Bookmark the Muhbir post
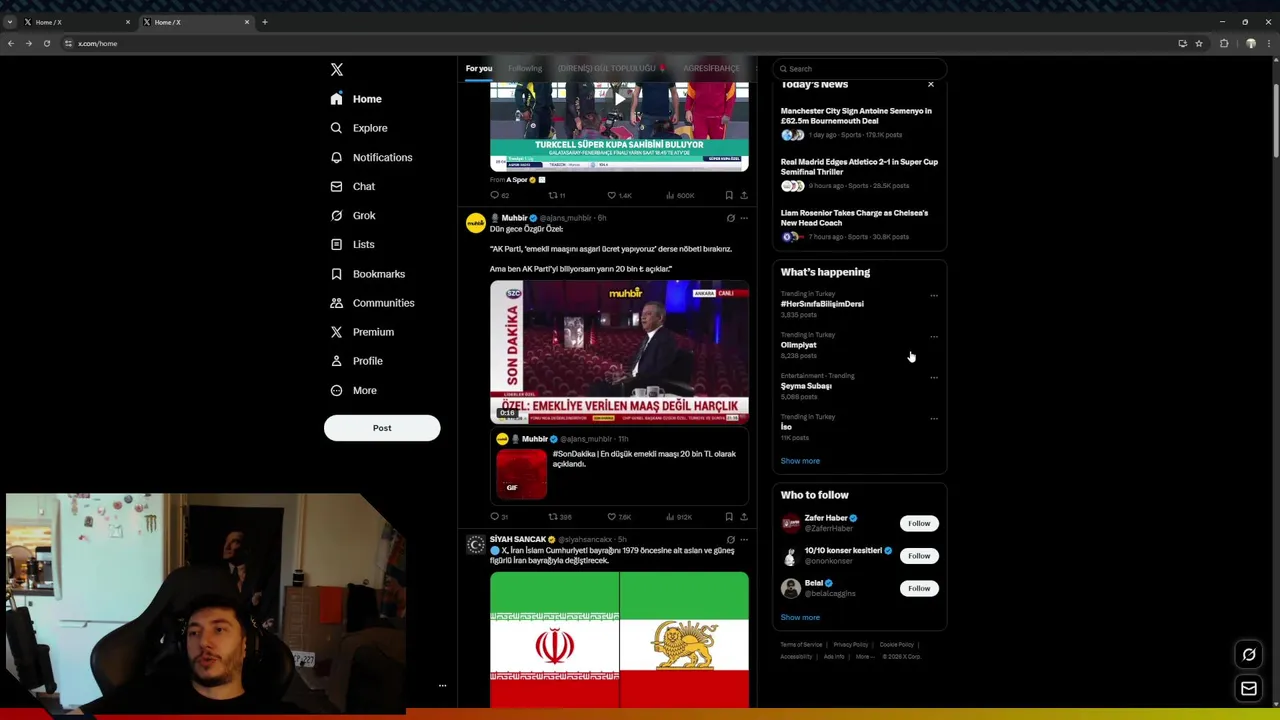Screen dimensions: 1280x720 tap(729, 517)
